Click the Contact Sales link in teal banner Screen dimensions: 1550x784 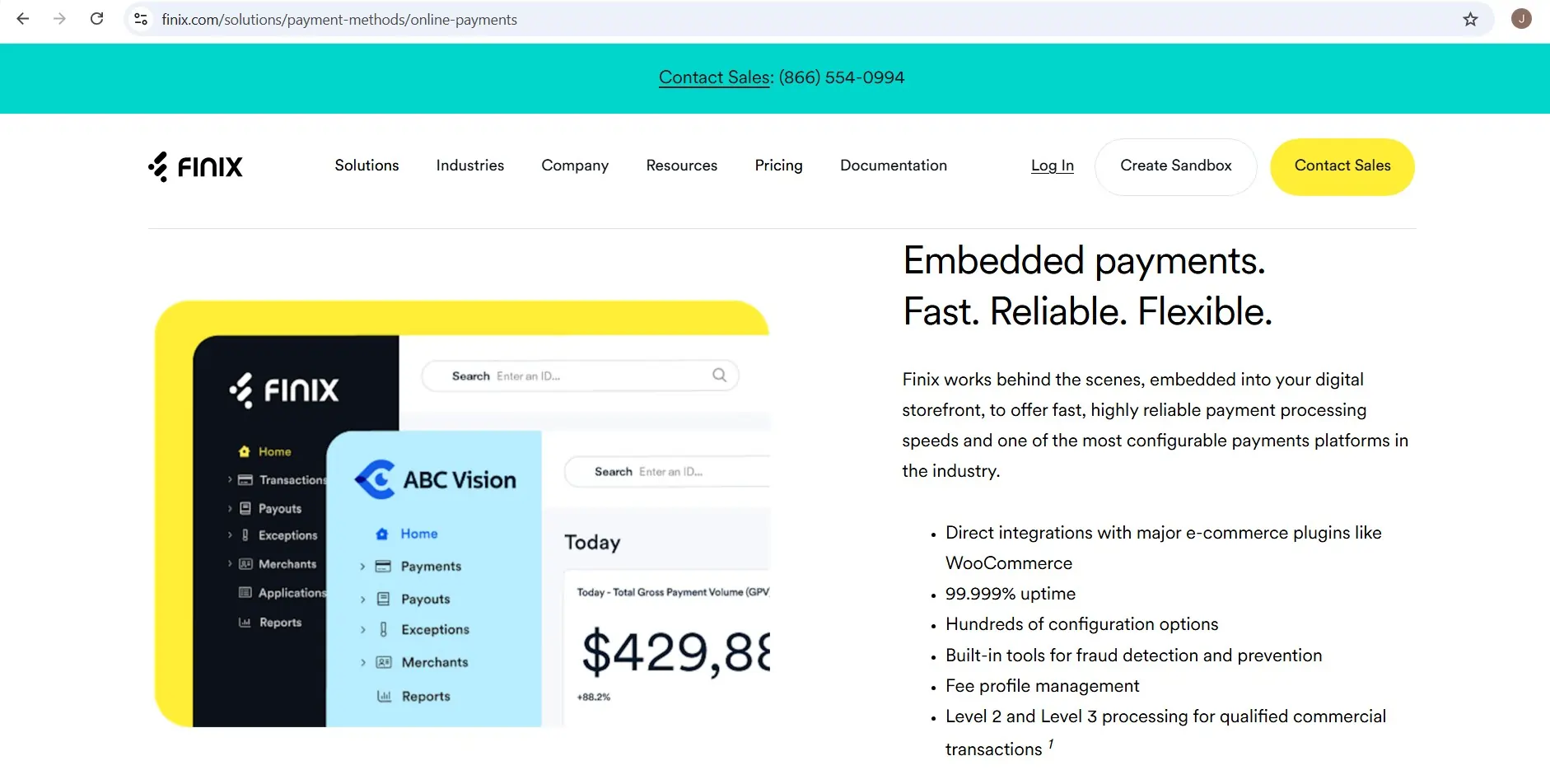point(714,77)
